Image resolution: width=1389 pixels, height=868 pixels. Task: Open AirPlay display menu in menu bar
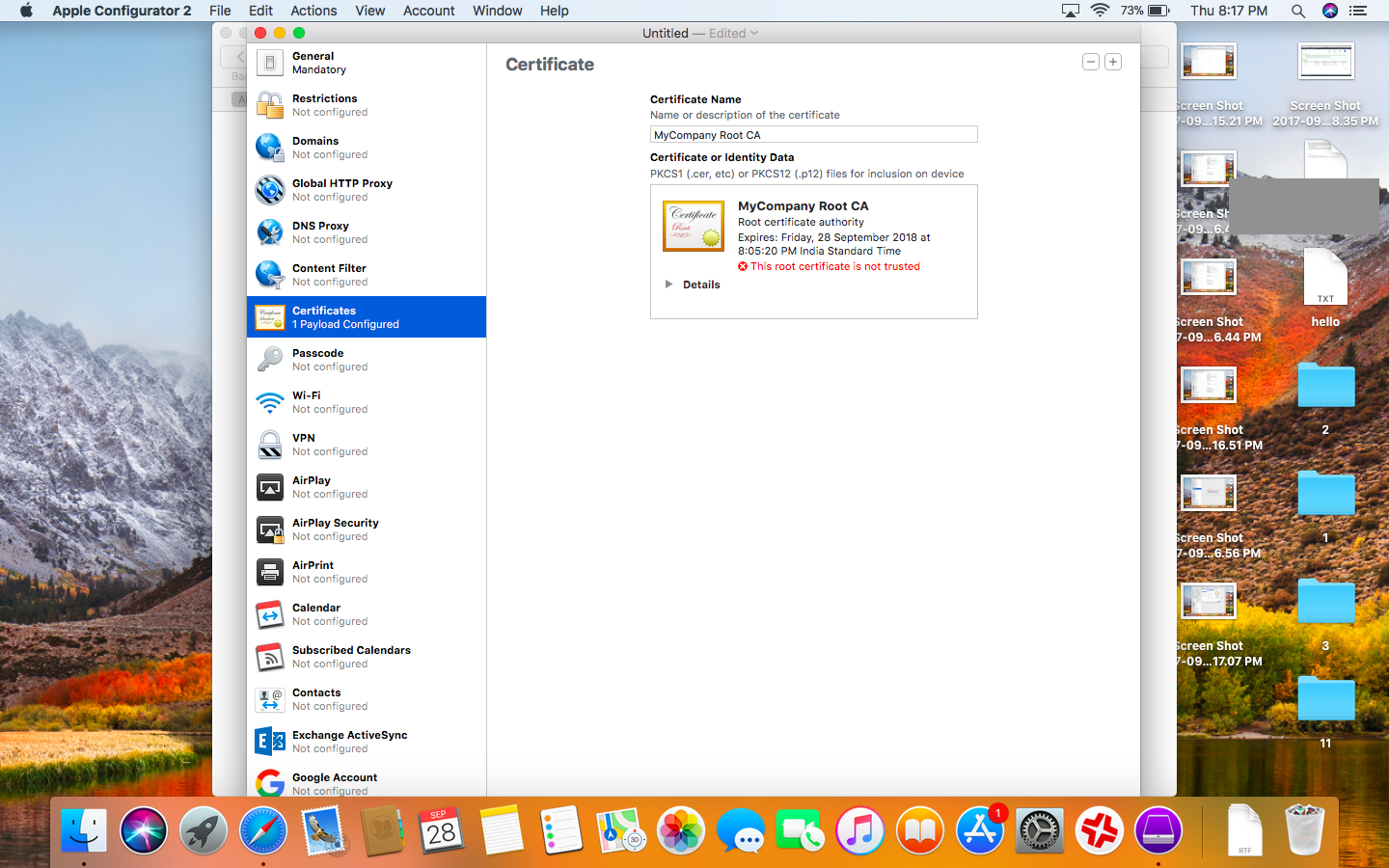[x=1071, y=11]
